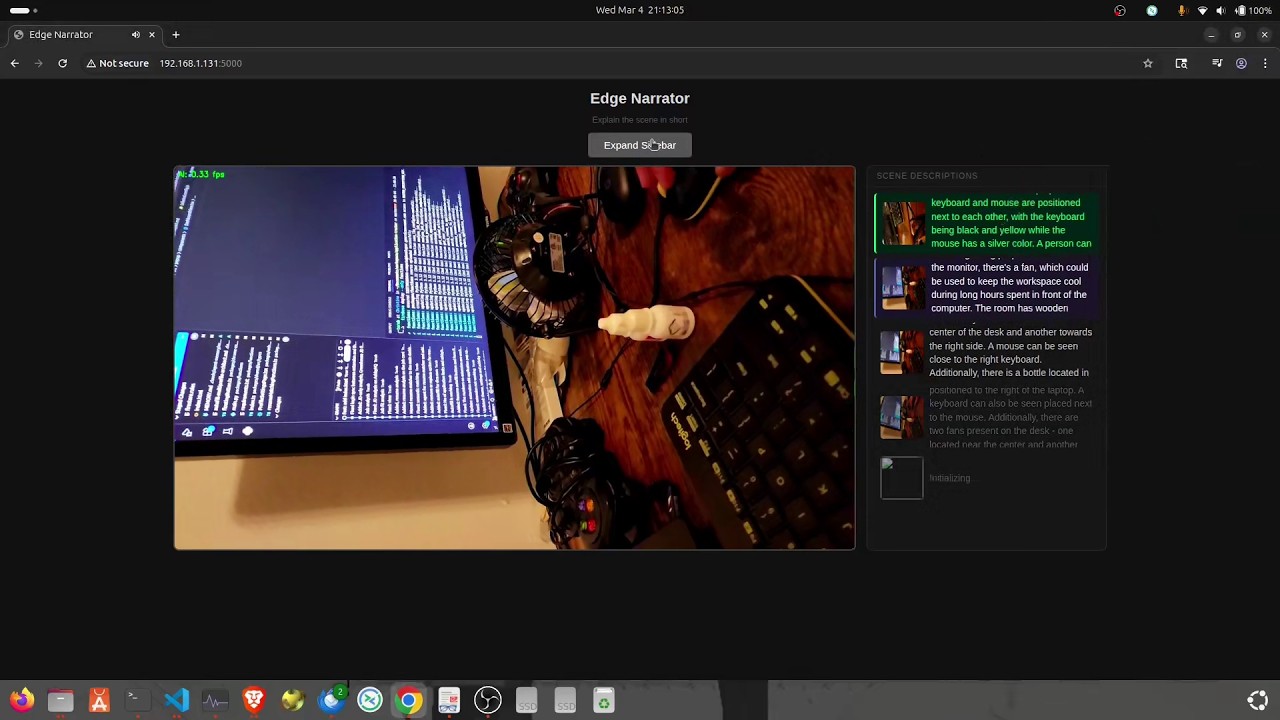Screen dimensions: 1280x720
Task: Mute the Edge Narrator tab audio
Action: (136, 35)
